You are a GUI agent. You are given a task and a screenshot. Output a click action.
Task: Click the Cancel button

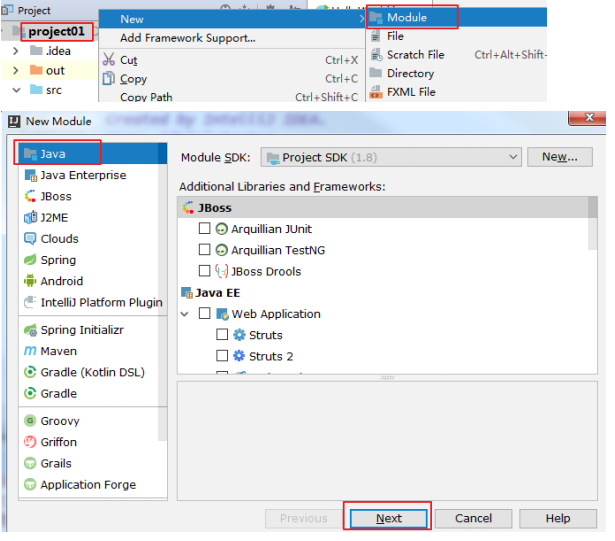474,519
